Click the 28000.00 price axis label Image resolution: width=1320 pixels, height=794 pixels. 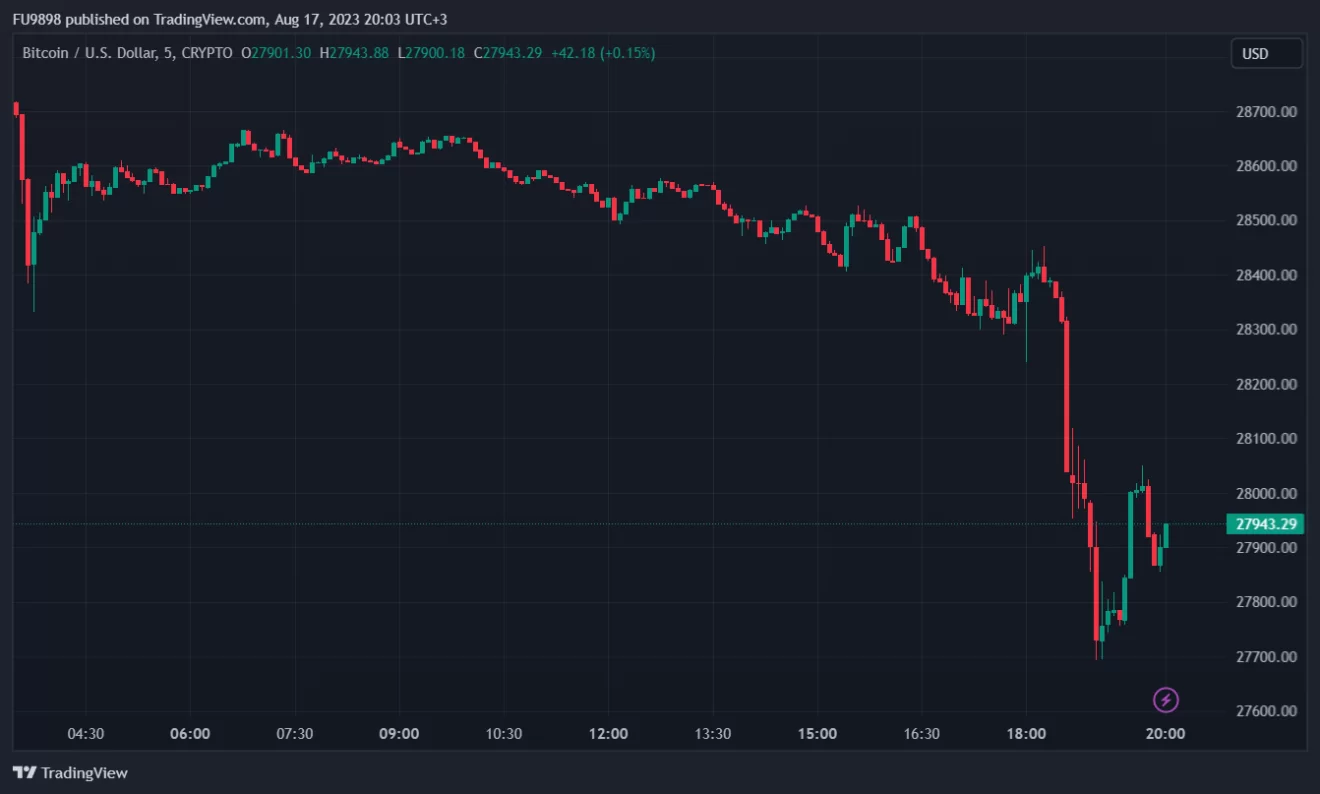pos(1265,493)
